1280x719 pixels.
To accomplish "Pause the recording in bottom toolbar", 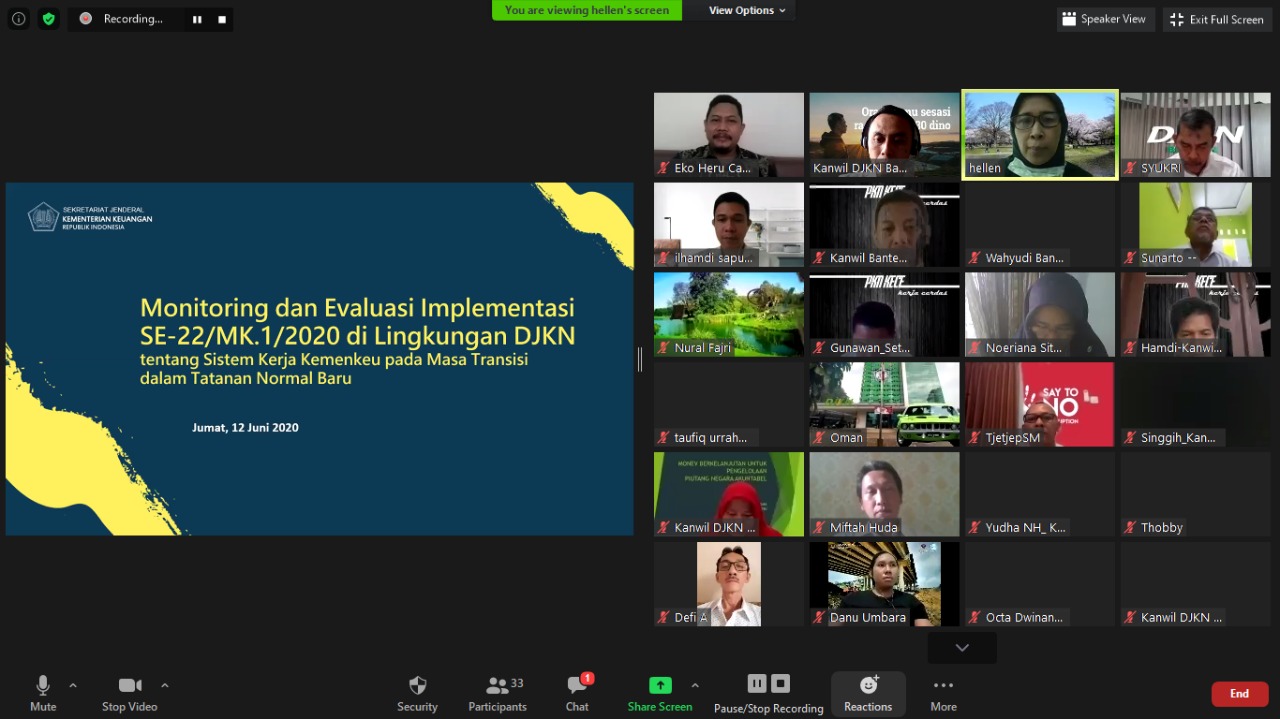I will (757, 684).
